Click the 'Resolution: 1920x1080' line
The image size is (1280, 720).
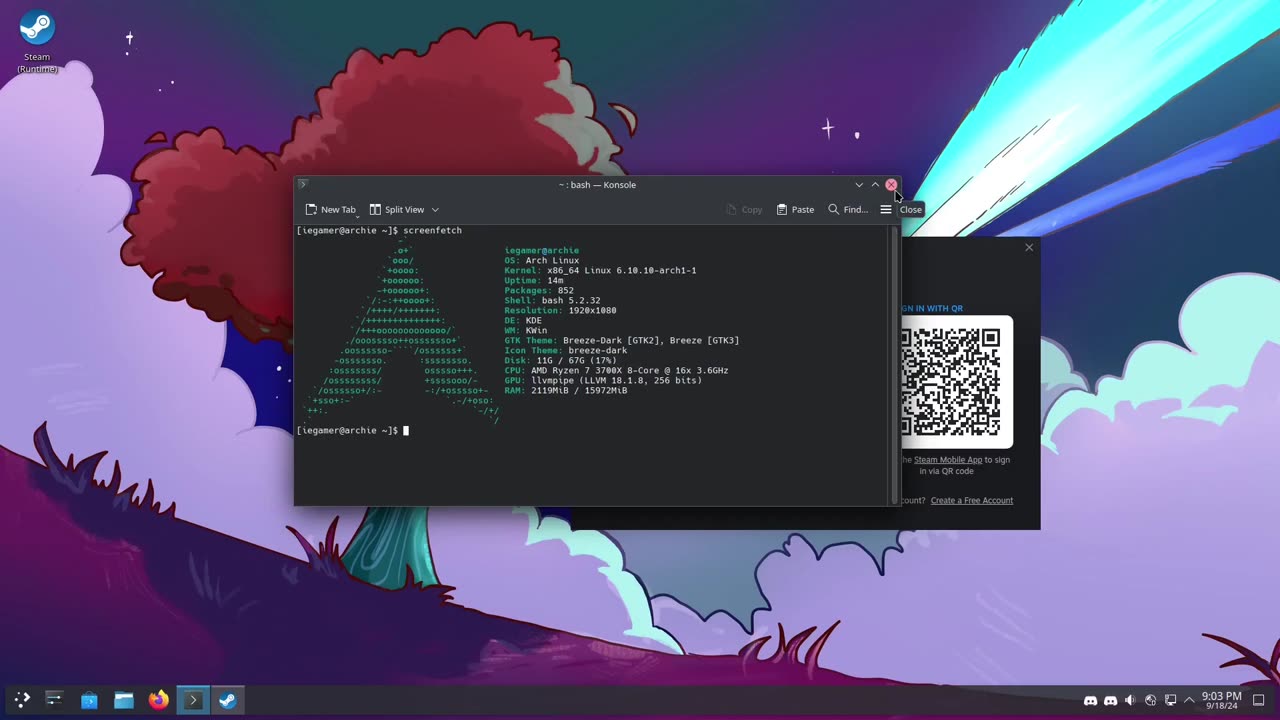561,310
